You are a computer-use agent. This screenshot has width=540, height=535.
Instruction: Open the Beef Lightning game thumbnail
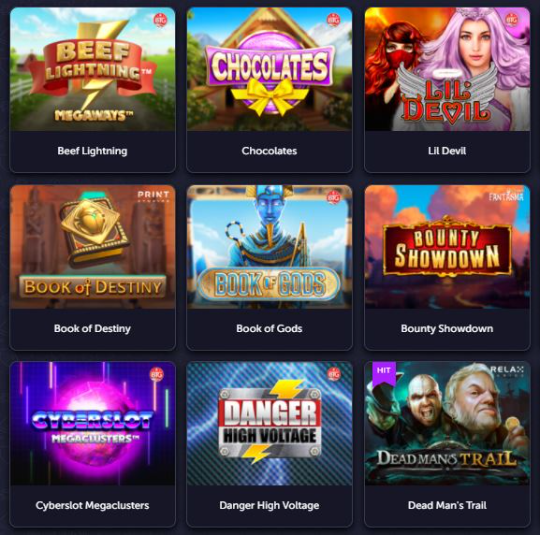pyautogui.click(x=92, y=69)
